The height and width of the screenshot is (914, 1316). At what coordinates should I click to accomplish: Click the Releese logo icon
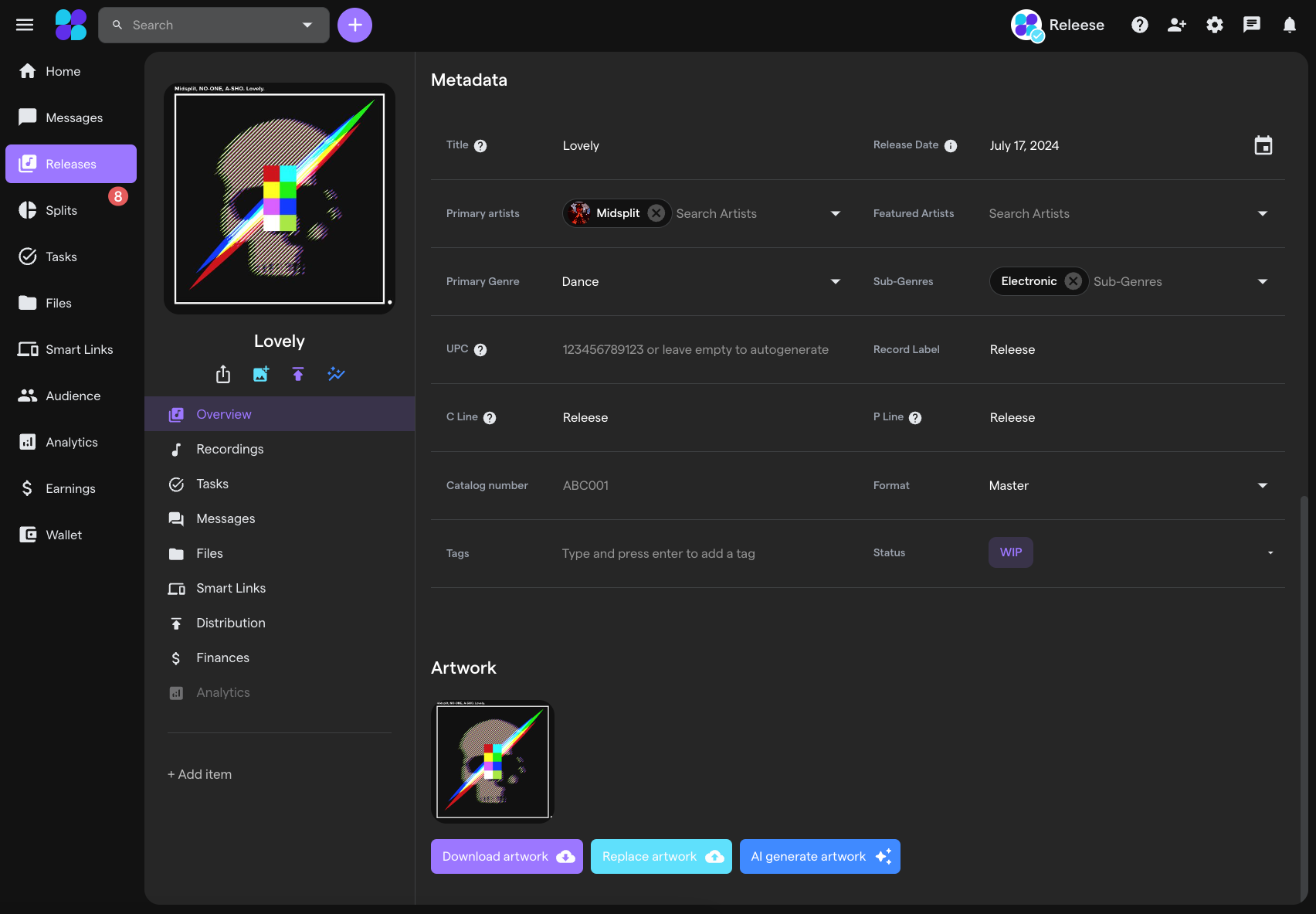71,25
